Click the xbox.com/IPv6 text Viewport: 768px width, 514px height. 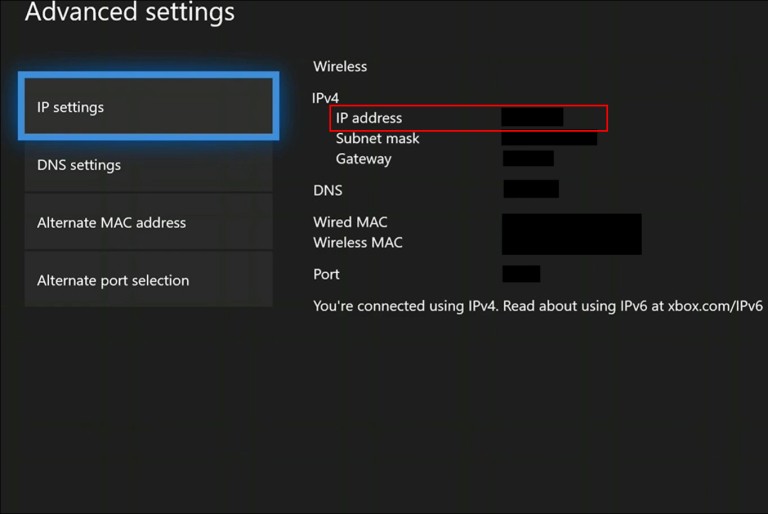(714, 306)
